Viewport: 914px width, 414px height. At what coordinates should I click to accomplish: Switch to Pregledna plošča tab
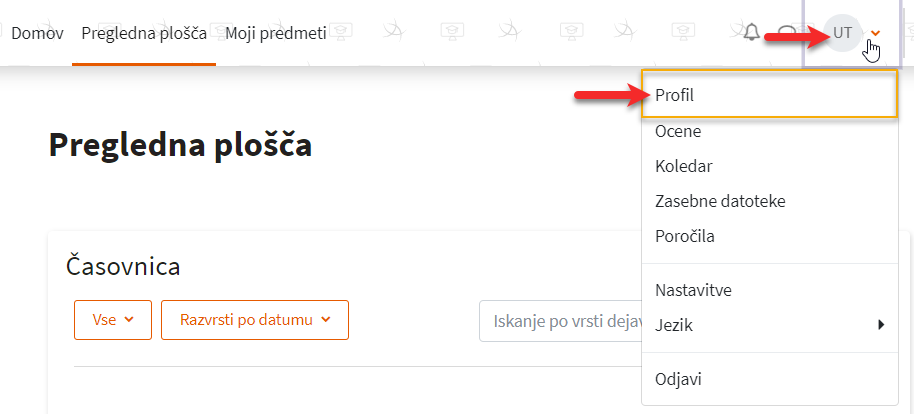(x=144, y=33)
